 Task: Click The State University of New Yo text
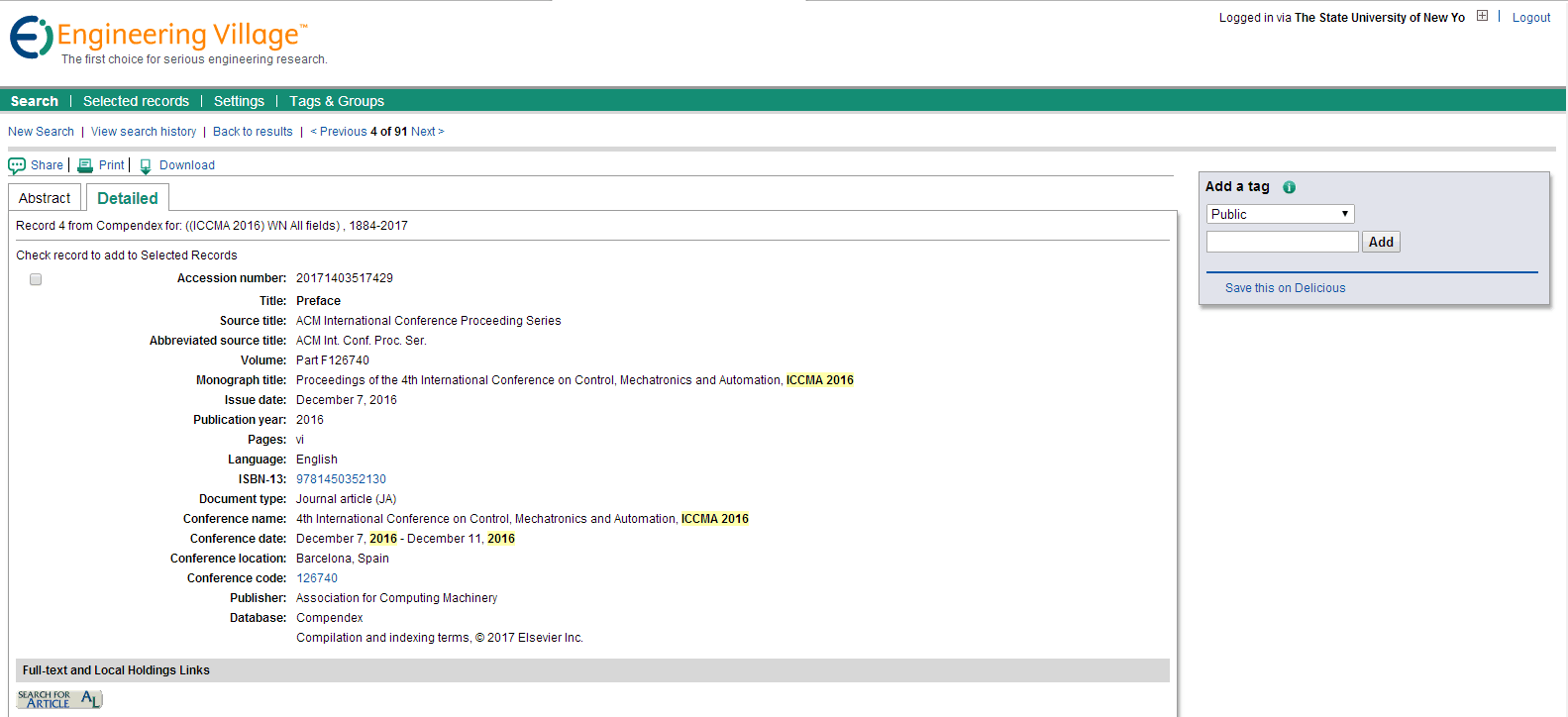(x=1380, y=18)
